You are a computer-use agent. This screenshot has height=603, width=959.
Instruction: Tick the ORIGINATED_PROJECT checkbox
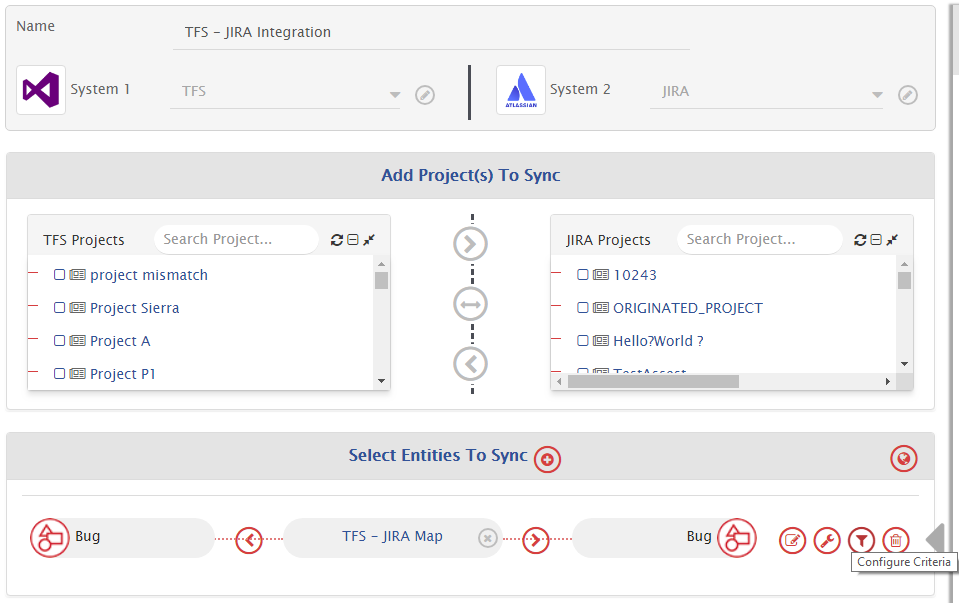click(x=583, y=308)
